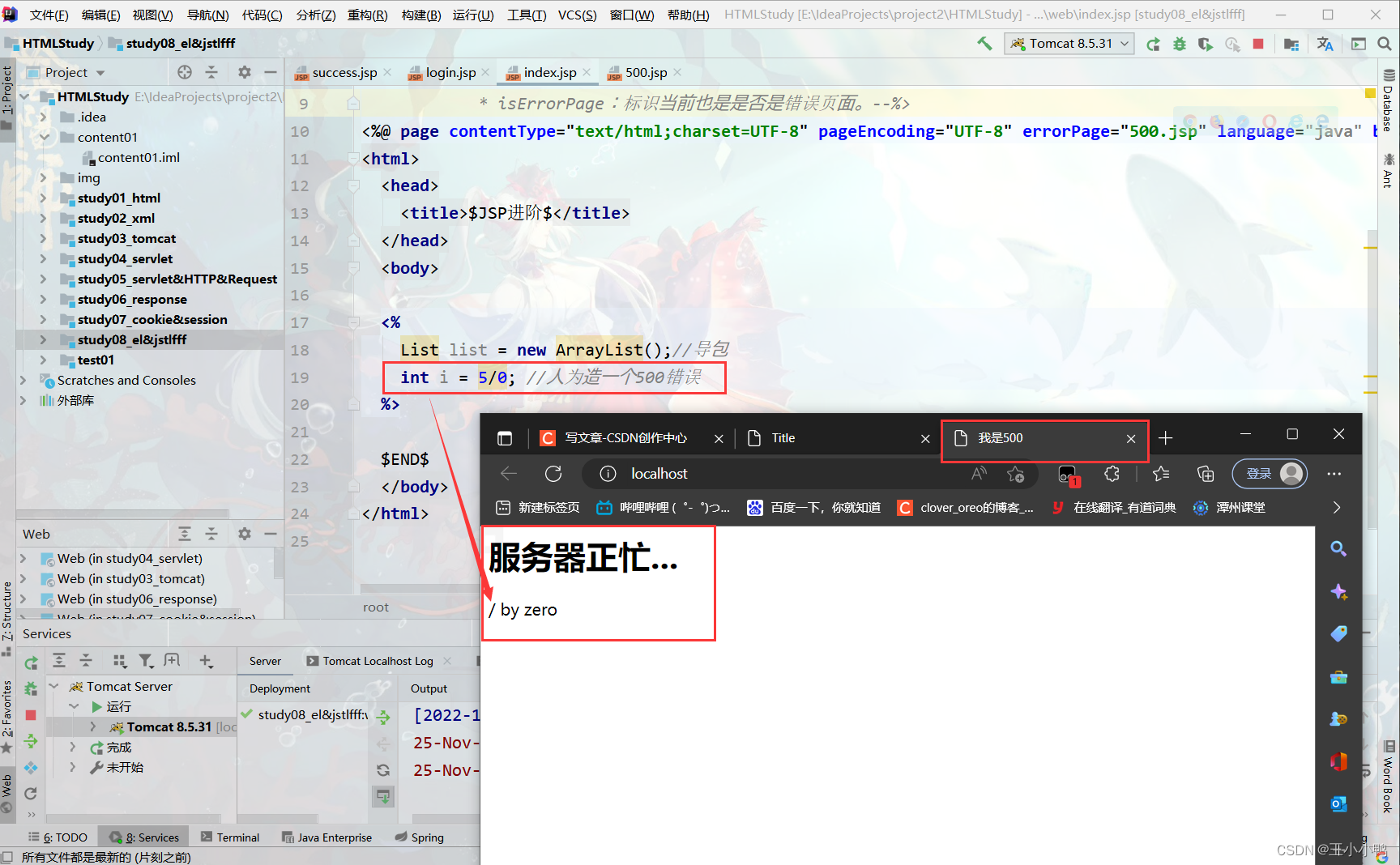
Task: Open the Database side tool window
Action: pos(1389,100)
